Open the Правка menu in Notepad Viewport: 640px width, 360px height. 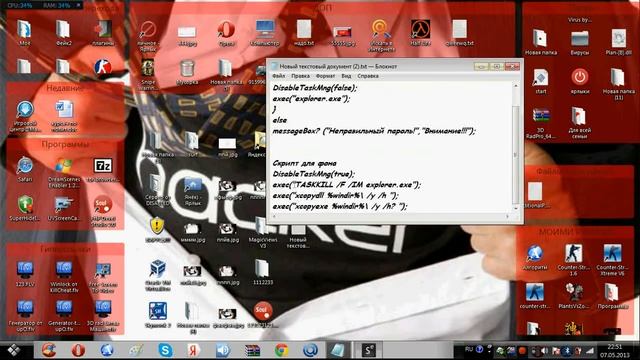300,76
